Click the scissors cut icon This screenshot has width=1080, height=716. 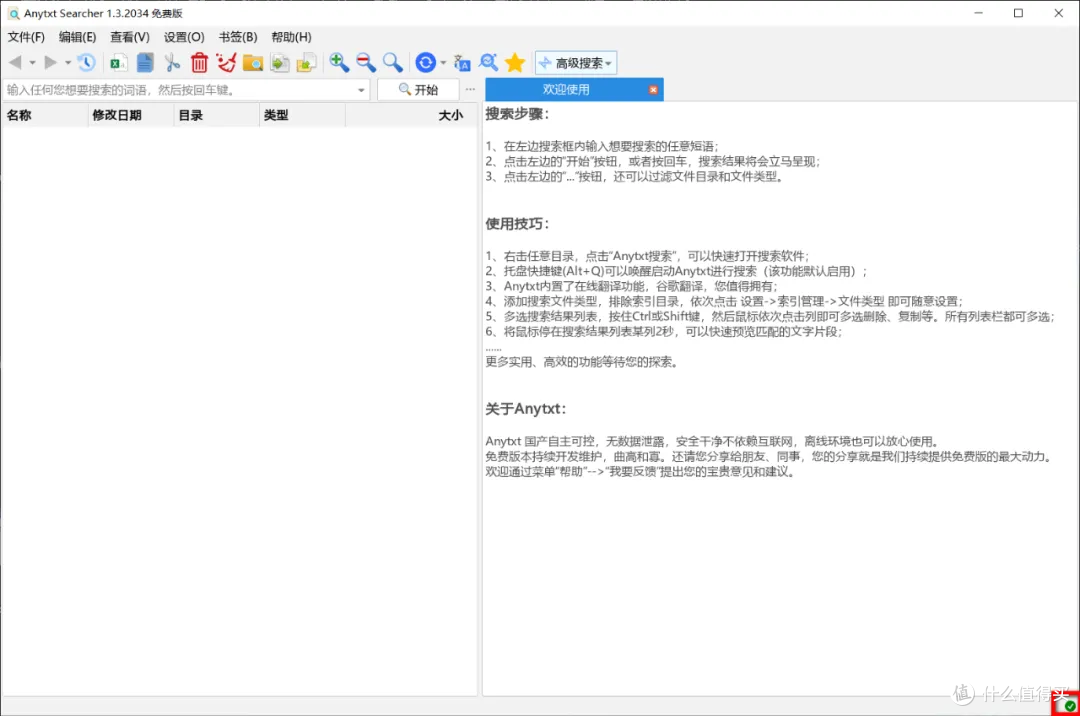pyautogui.click(x=172, y=63)
